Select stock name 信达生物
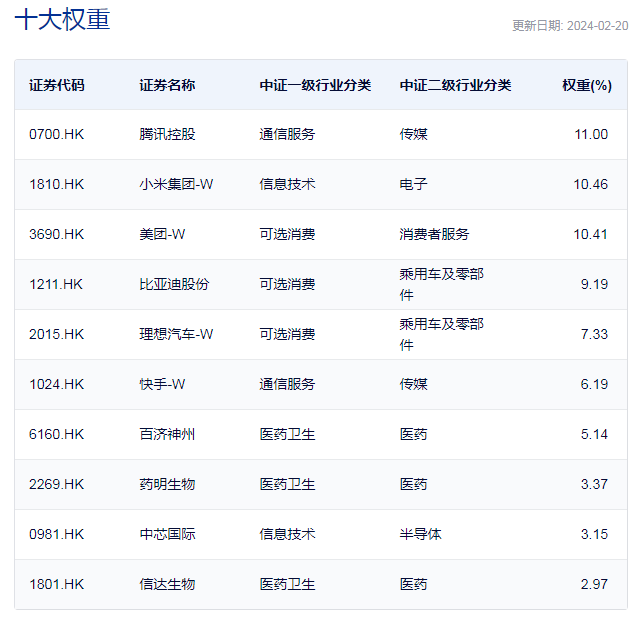Screen dimensions: 640x621 coord(167,584)
